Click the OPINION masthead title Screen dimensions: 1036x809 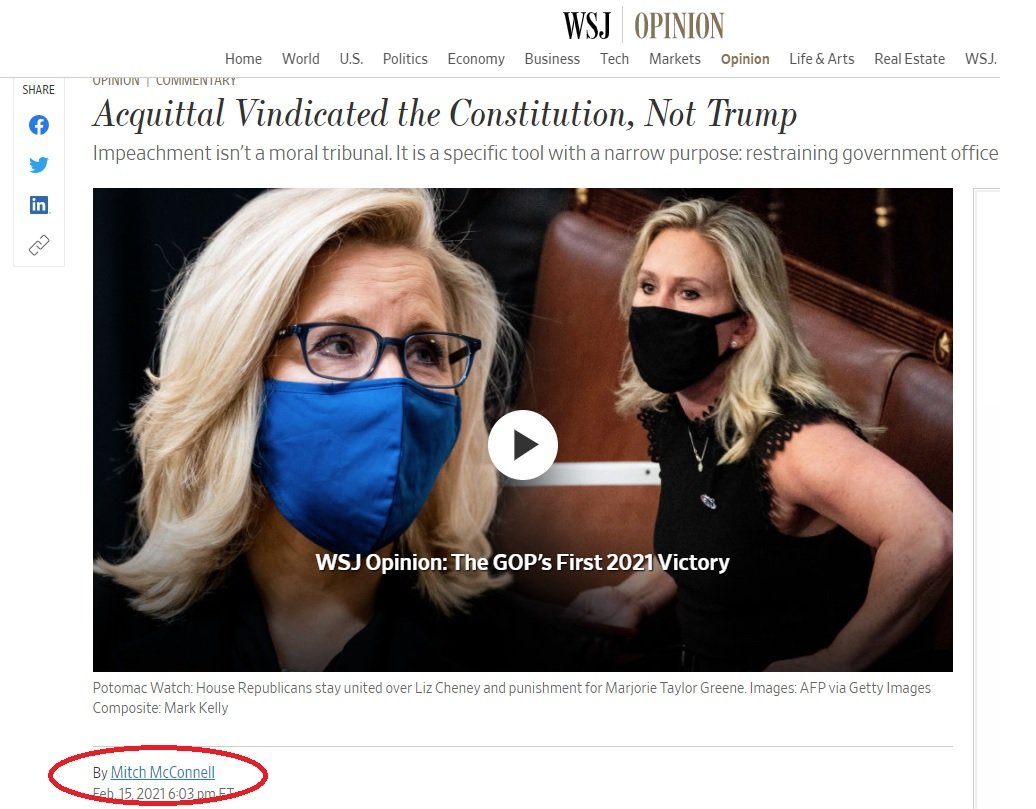click(x=679, y=26)
